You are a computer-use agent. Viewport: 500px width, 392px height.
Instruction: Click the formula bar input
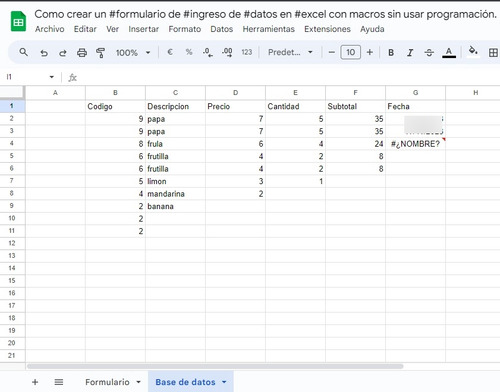click(x=290, y=77)
